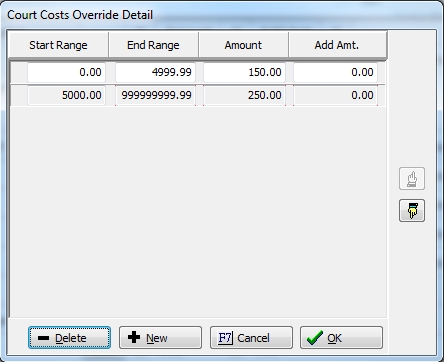Screen dimensions: 444x362
Task: Click the End Range column header
Action: (153, 45)
